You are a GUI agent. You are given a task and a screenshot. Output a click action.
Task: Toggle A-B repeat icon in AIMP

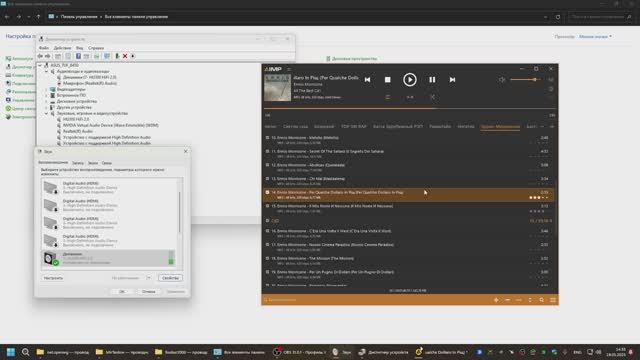(x=410, y=97)
